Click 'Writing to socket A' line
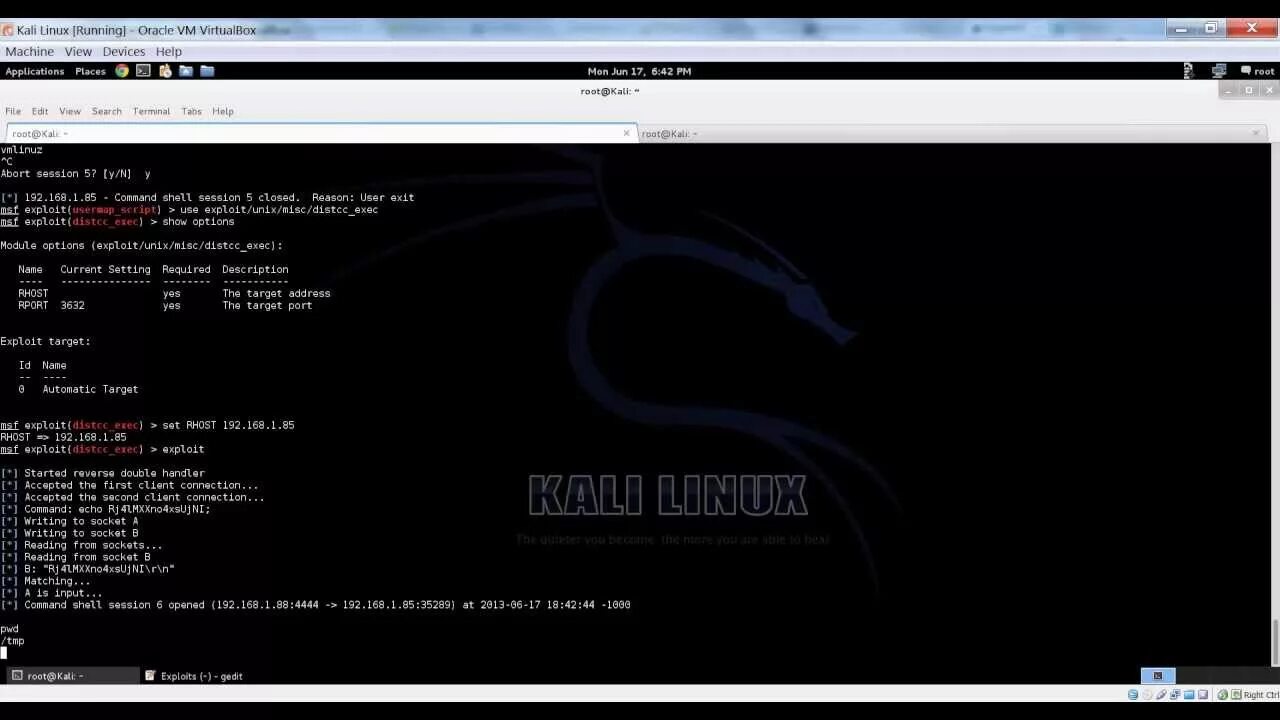This screenshot has width=1280, height=720. pos(69,521)
